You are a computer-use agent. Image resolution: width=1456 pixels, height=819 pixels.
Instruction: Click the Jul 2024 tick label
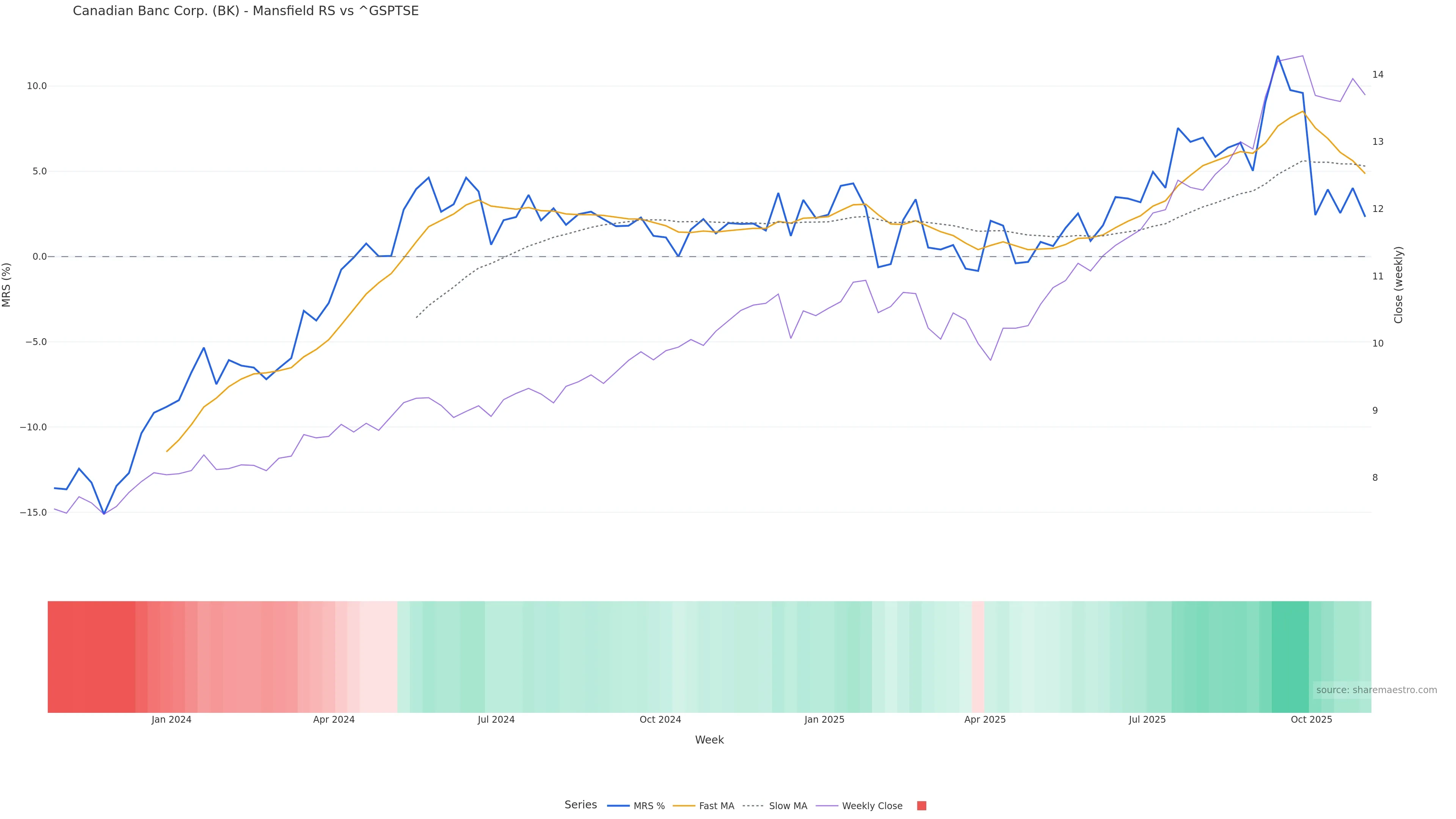(496, 720)
